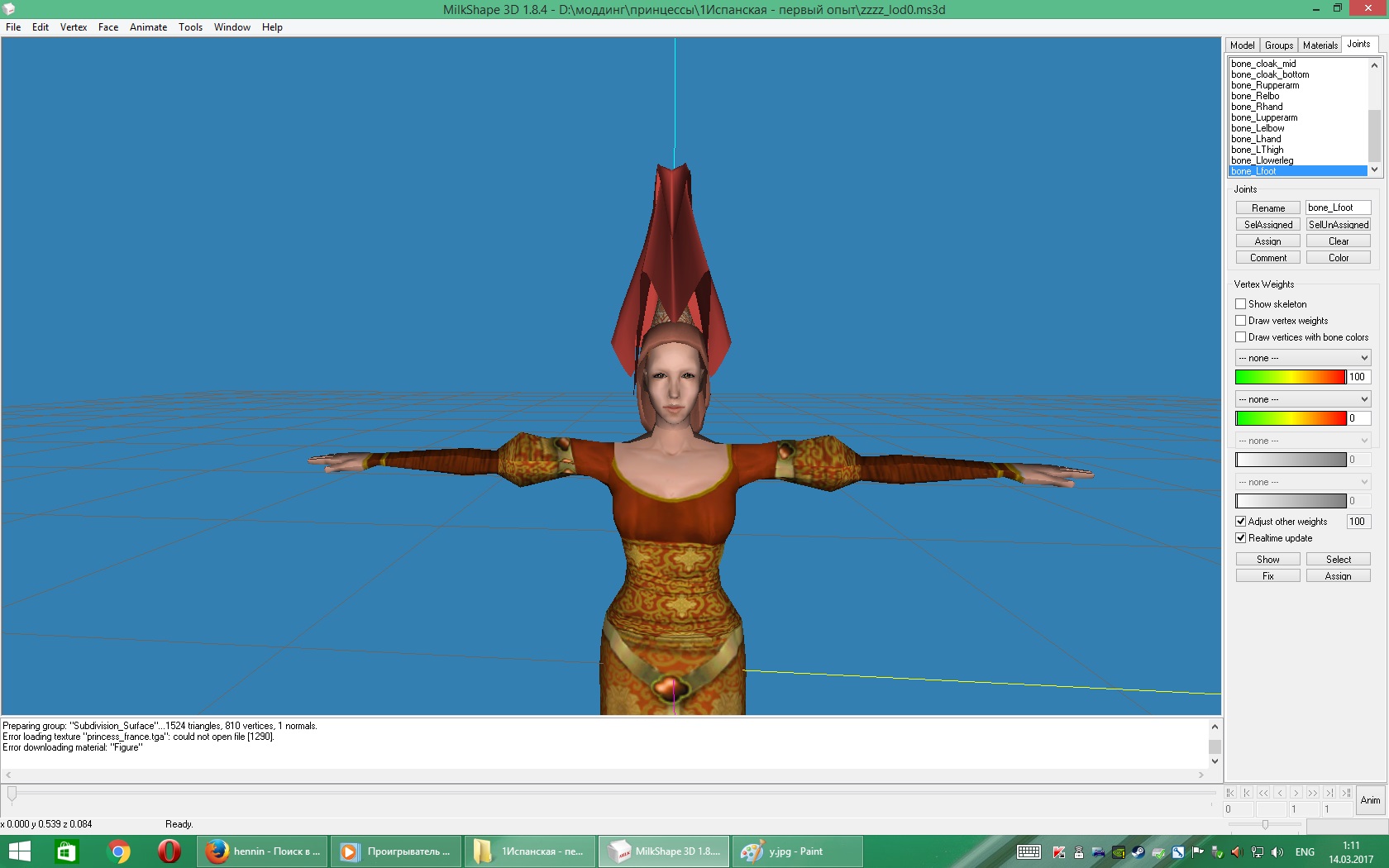
Task: Toggle the Anim mode button
Action: point(1370,800)
